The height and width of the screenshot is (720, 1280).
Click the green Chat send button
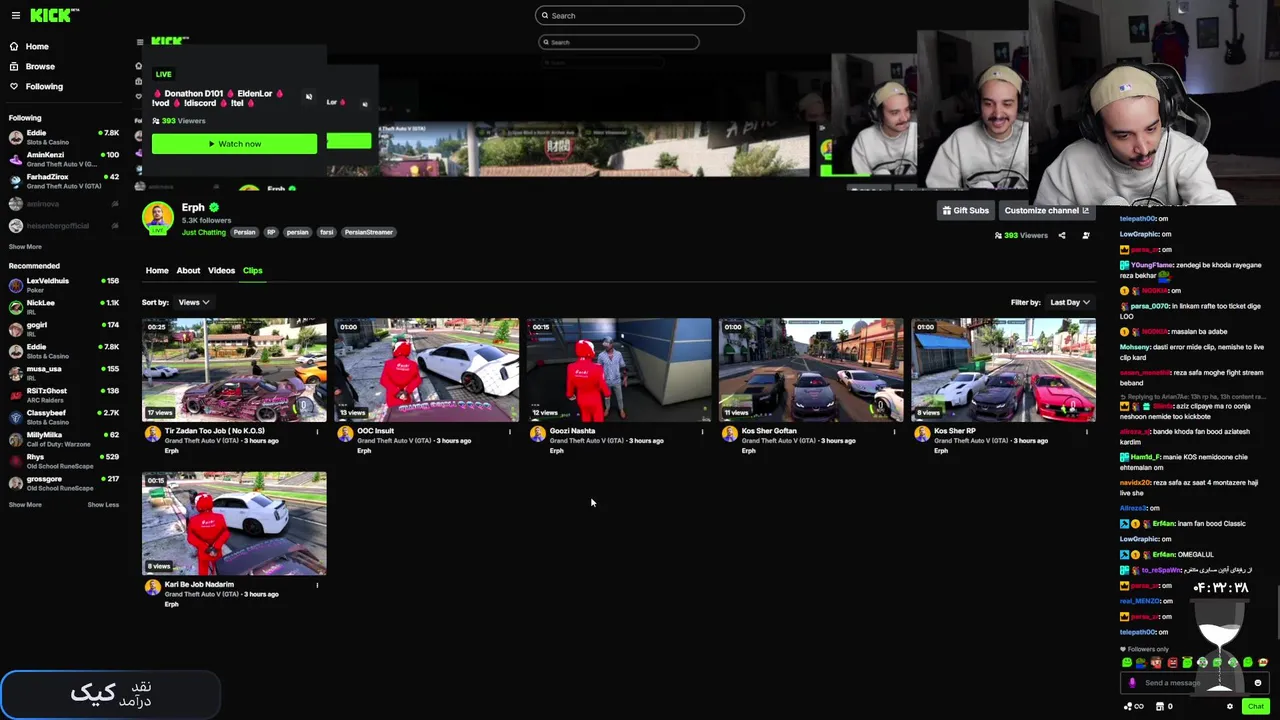click(1256, 706)
